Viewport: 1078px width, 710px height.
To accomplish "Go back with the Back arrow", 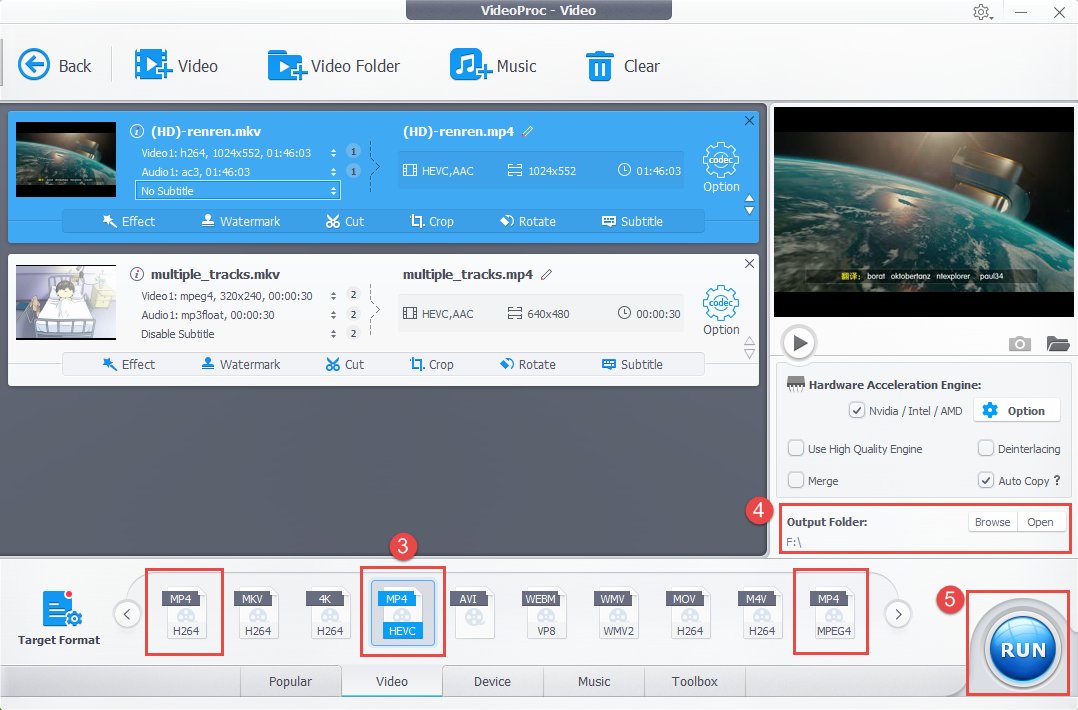I will (54, 66).
